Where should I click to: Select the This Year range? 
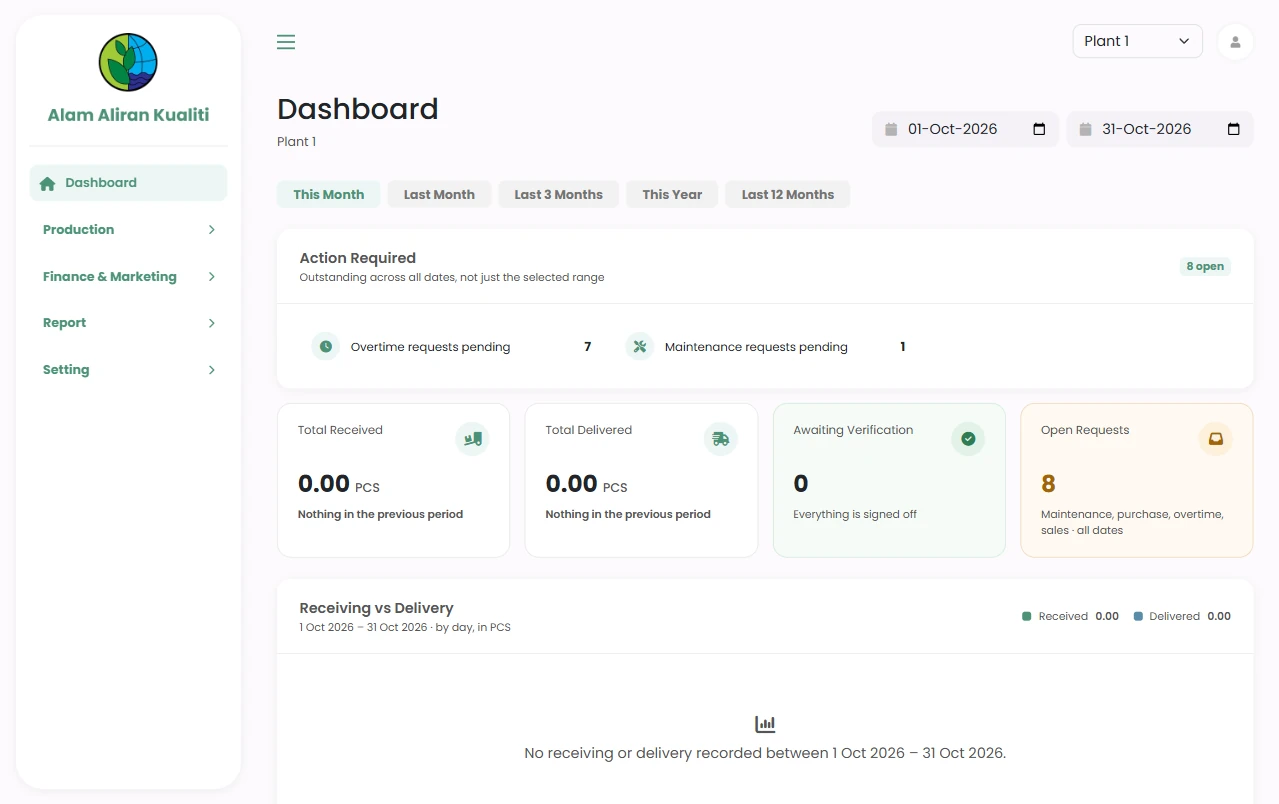[672, 194]
